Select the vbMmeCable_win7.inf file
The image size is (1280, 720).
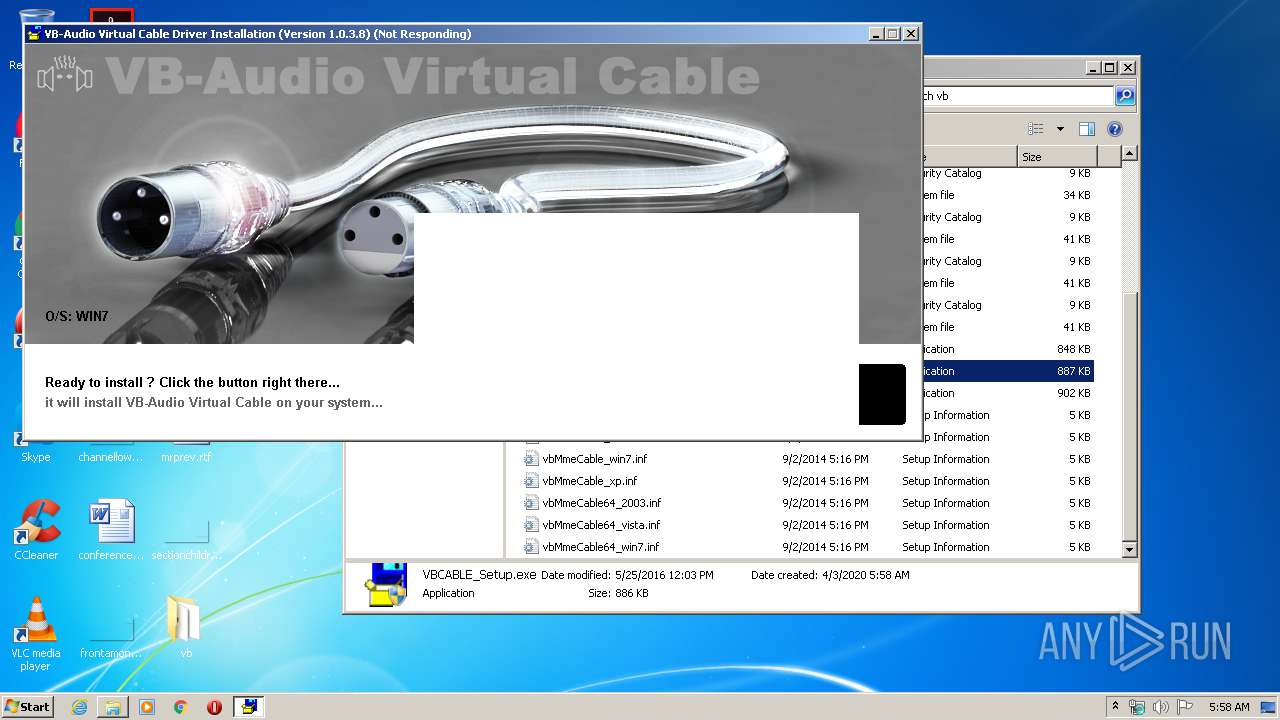pos(594,459)
